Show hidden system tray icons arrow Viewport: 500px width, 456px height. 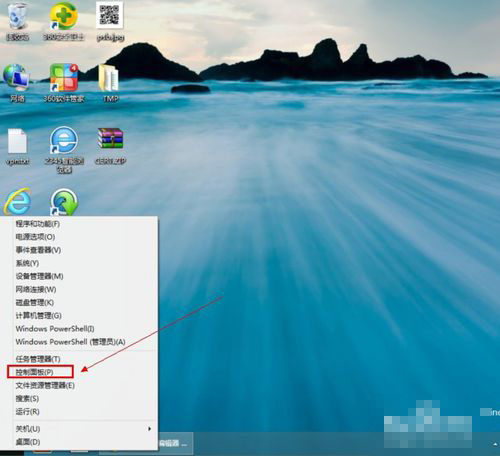coord(495,445)
